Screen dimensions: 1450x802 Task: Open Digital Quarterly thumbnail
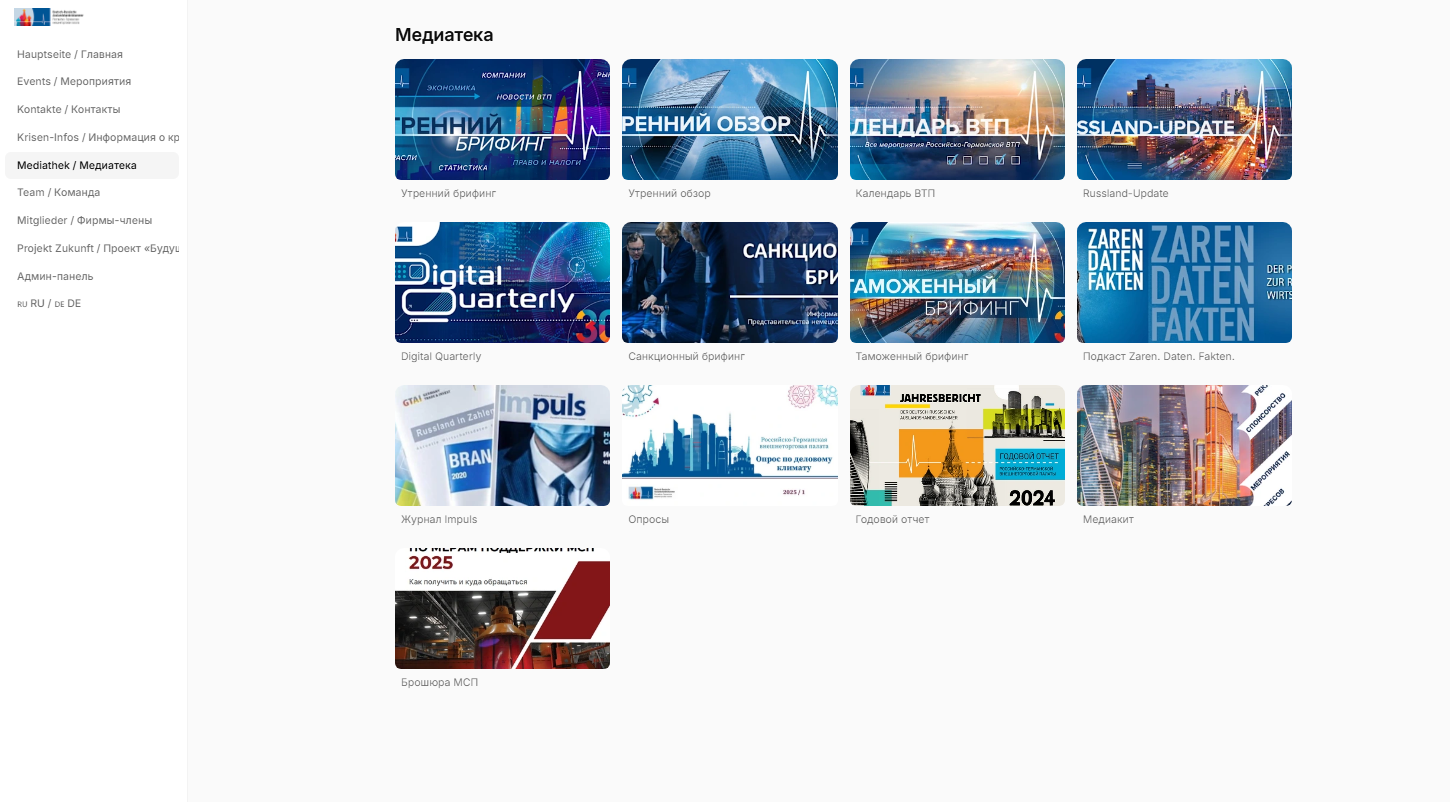pos(502,283)
